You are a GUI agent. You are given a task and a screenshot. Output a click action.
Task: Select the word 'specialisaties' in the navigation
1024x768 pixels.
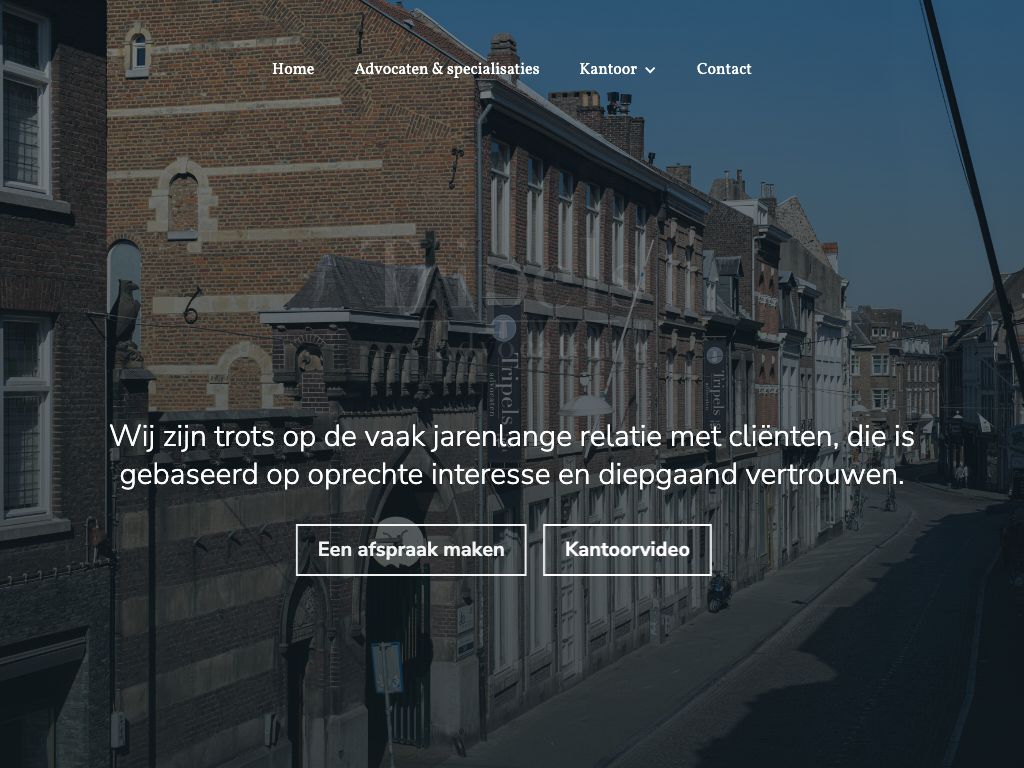[493, 69]
